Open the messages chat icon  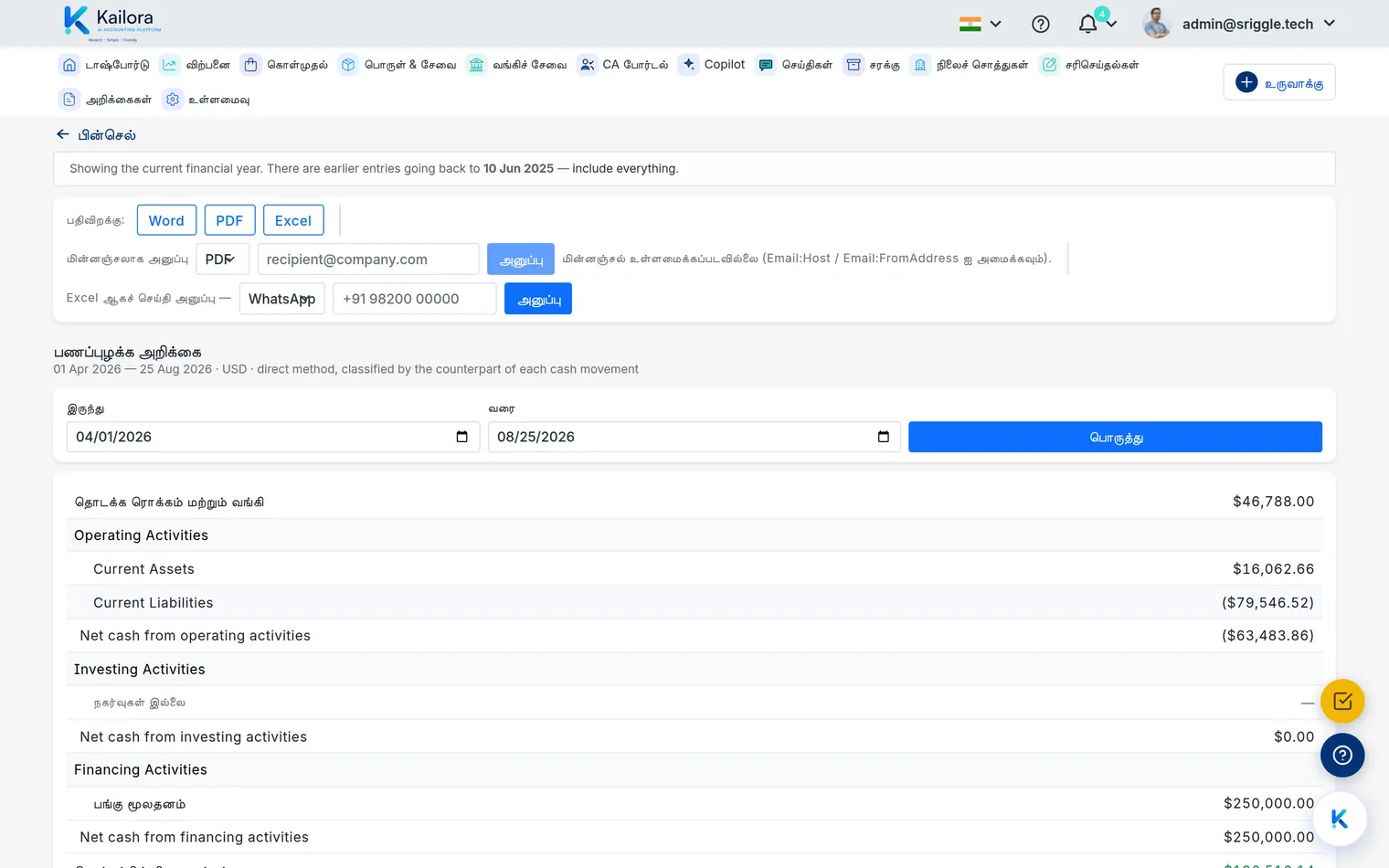coord(766,65)
